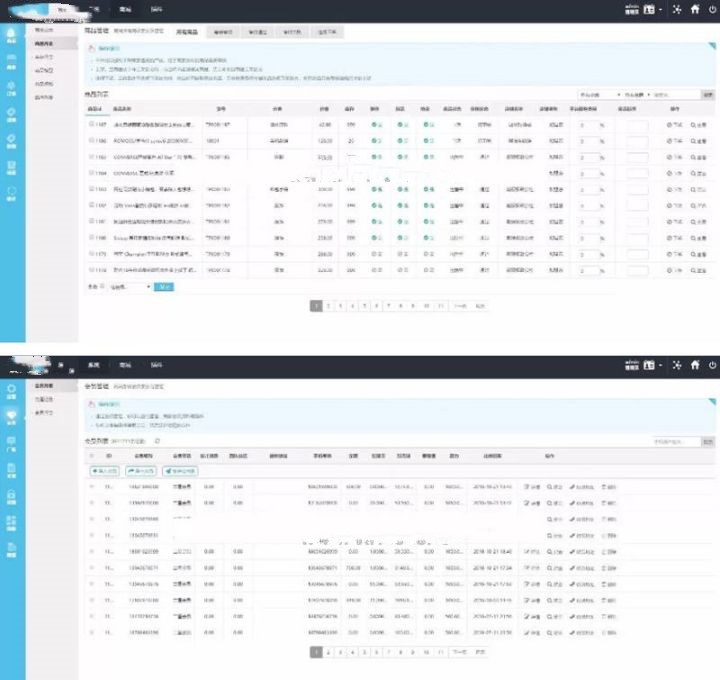
Task: Click the topmost icon in the upper blue sidebar
Action: point(11,37)
